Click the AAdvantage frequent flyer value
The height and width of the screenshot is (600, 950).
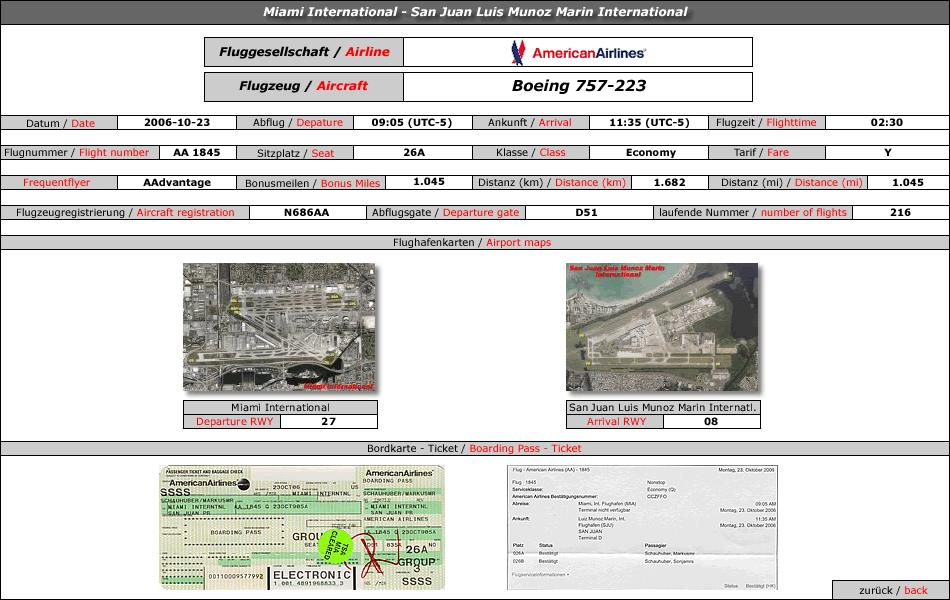tap(177, 182)
